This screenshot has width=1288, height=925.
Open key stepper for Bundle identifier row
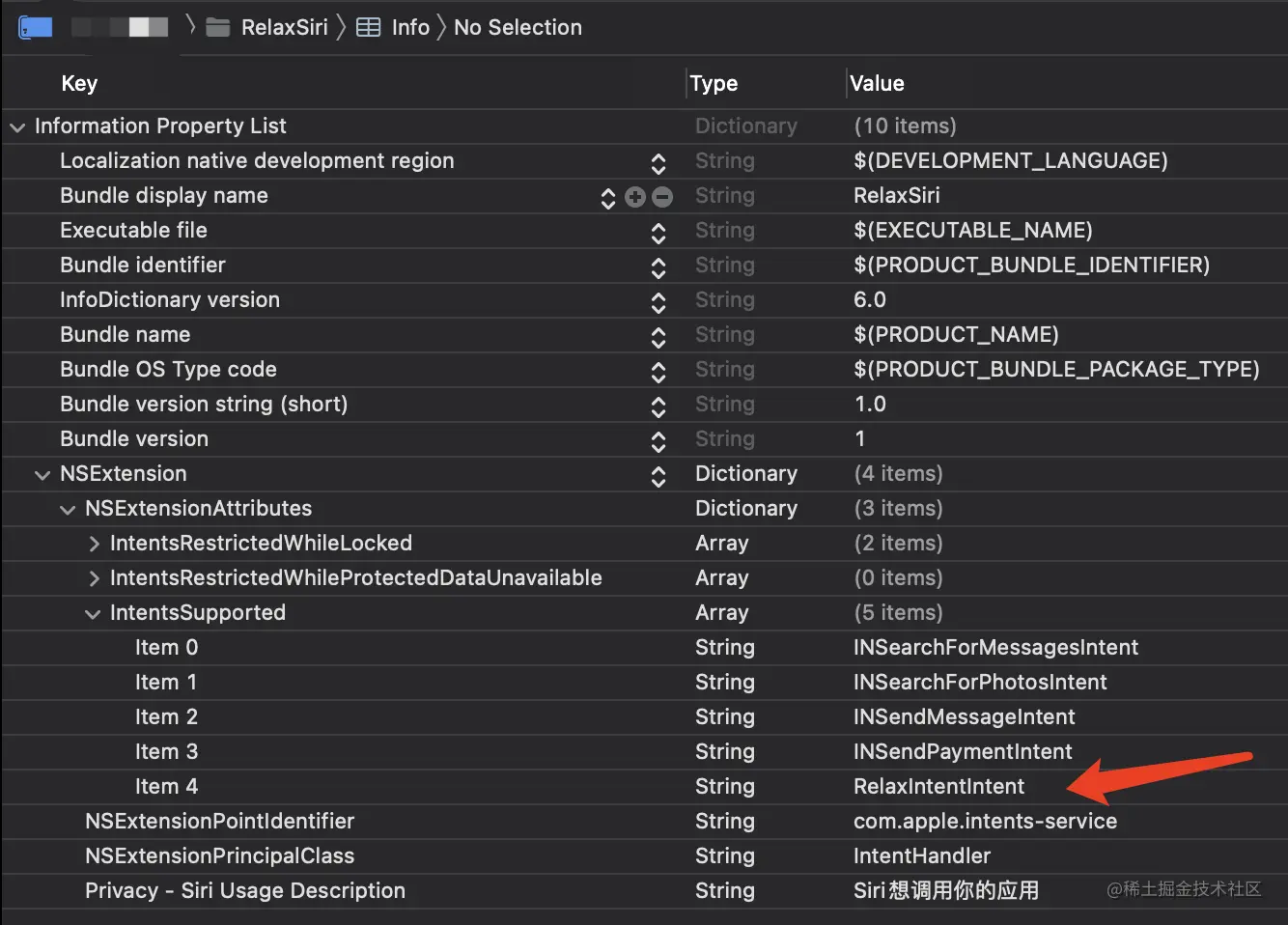click(x=658, y=266)
